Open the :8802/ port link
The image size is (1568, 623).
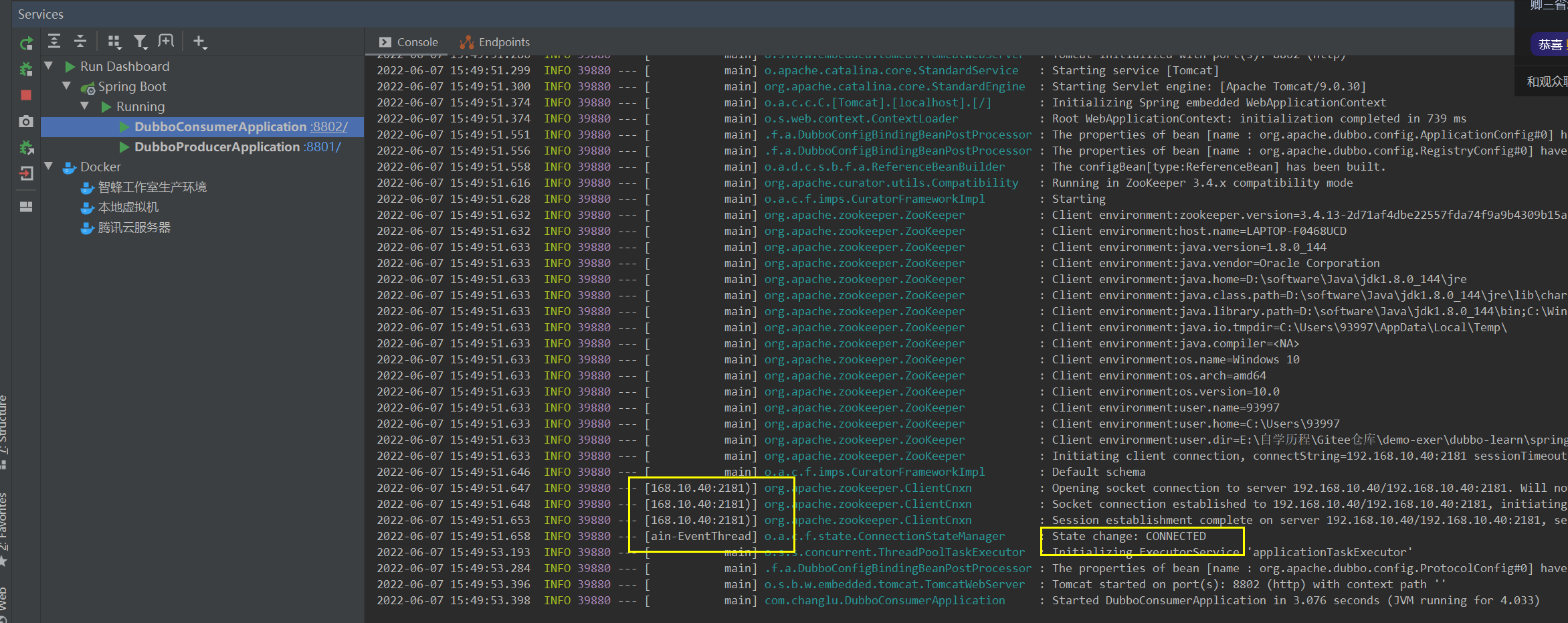pyautogui.click(x=328, y=126)
